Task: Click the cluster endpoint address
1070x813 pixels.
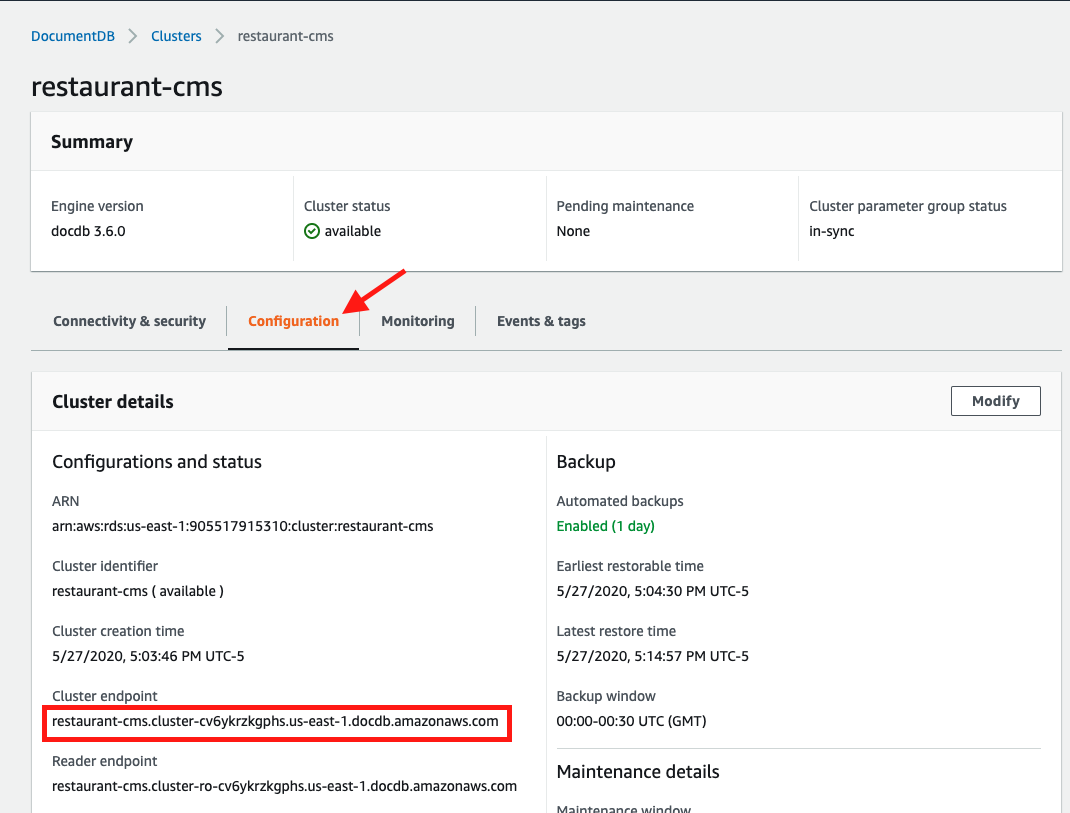Action: tap(275, 722)
